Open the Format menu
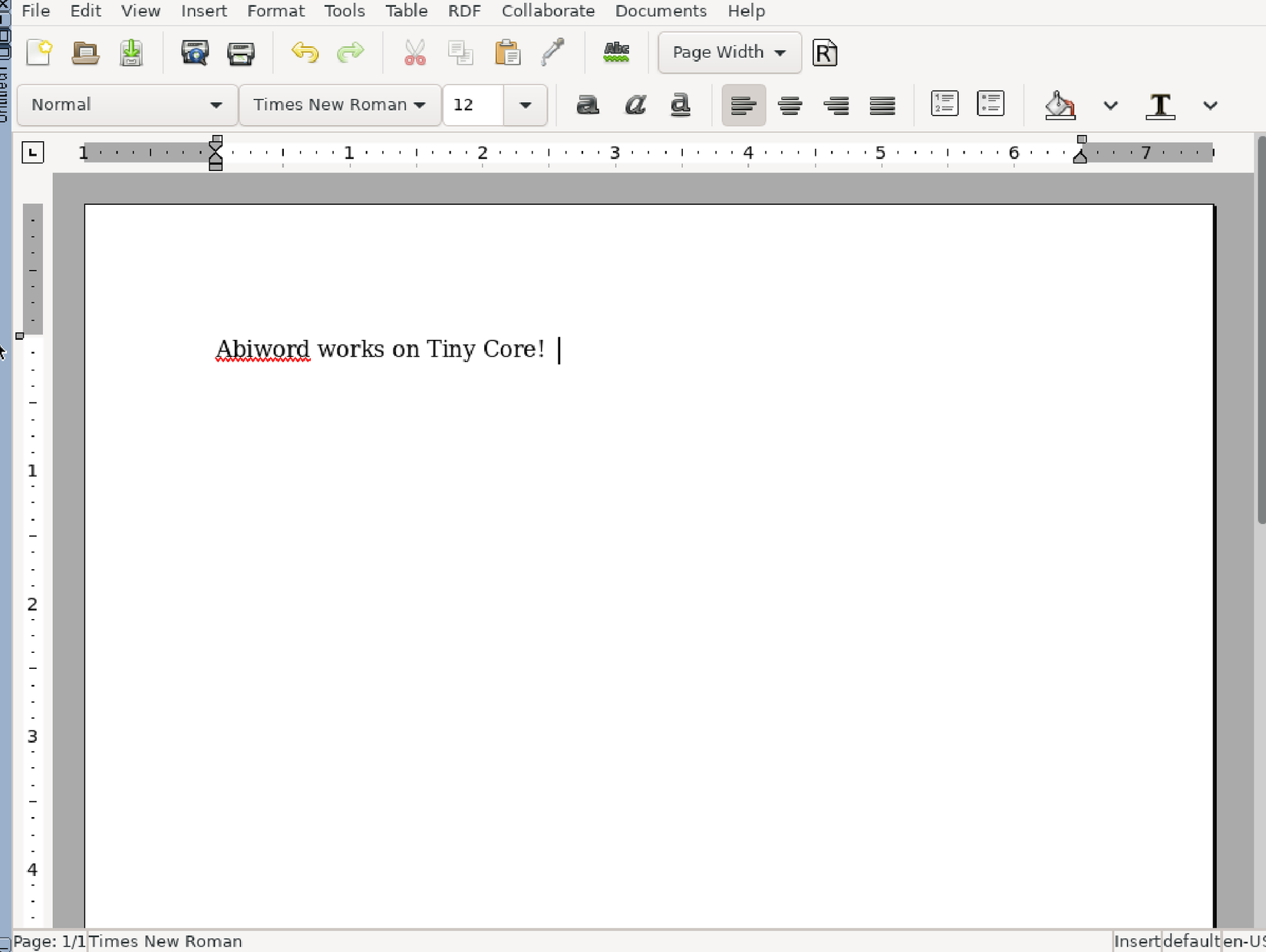Viewport: 1266px width, 952px height. (275, 12)
